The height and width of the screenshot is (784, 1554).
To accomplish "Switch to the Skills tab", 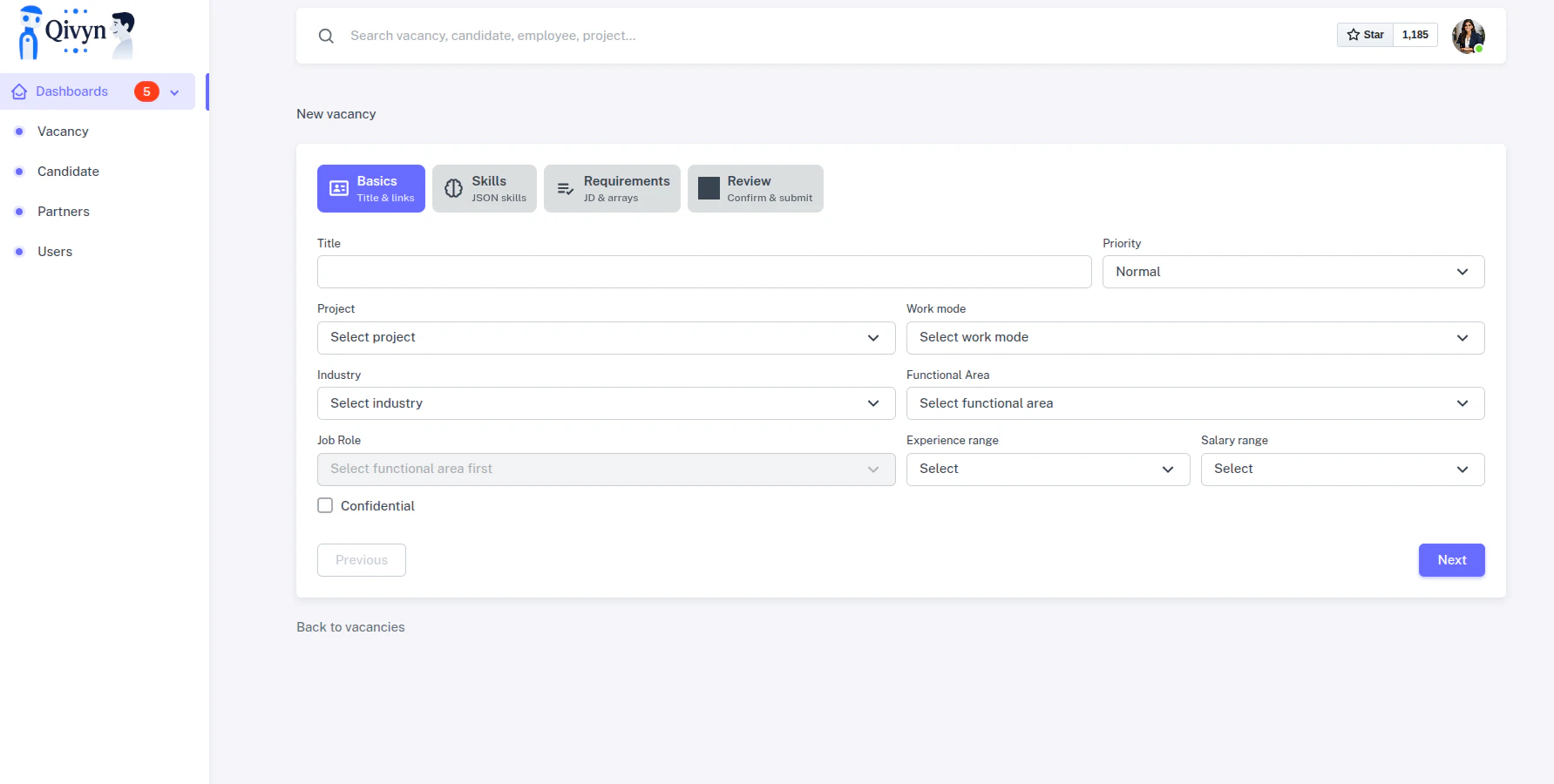I will [x=485, y=188].
